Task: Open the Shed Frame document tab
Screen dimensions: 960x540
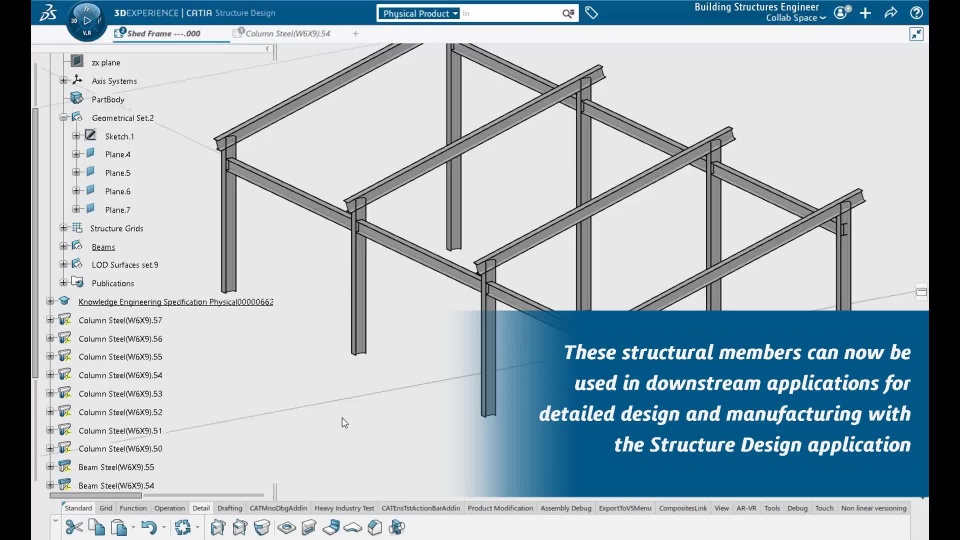Action: coord(163,34)
